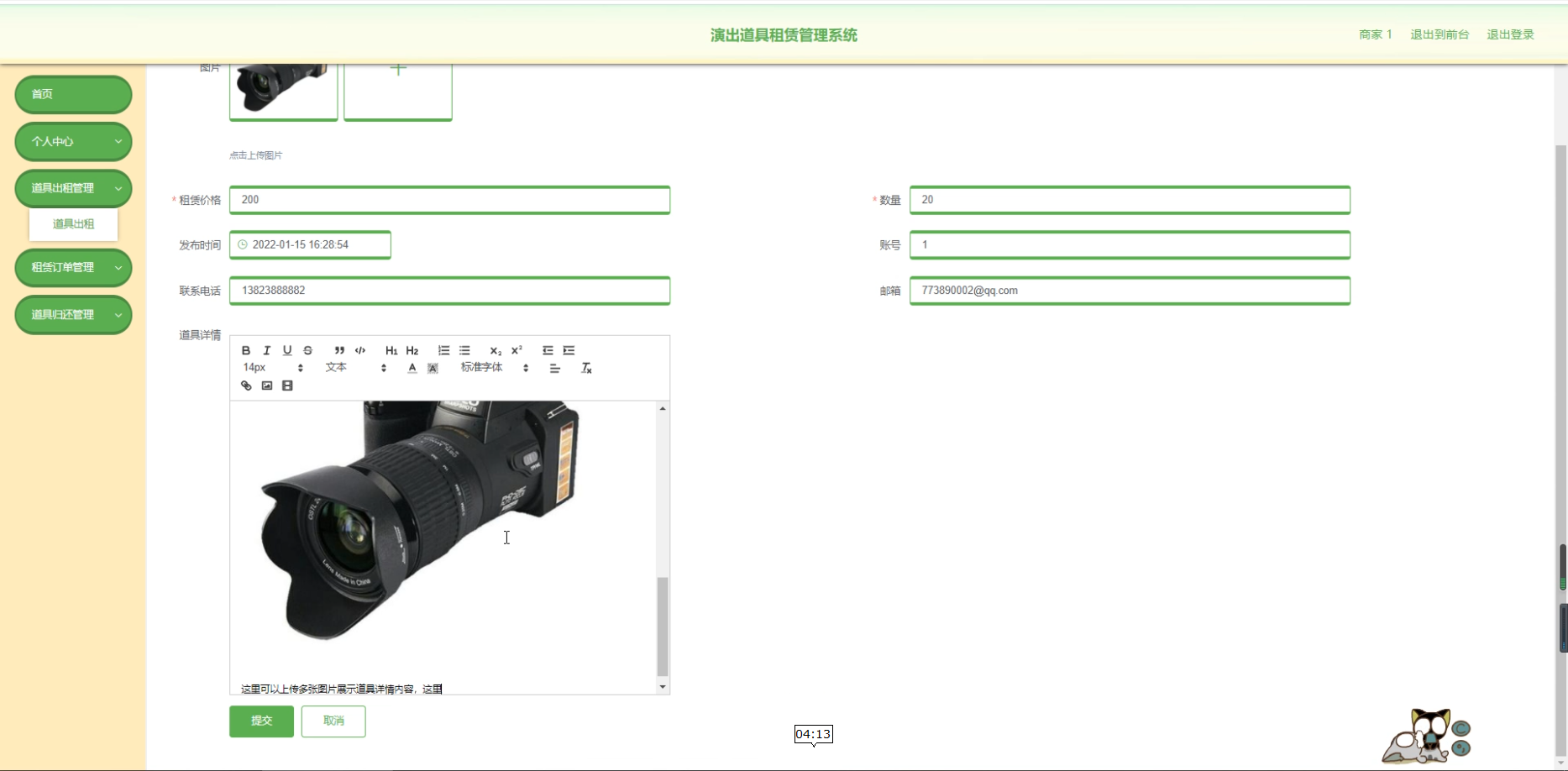Click the cat mascot widget

(x=1426, y=736)
